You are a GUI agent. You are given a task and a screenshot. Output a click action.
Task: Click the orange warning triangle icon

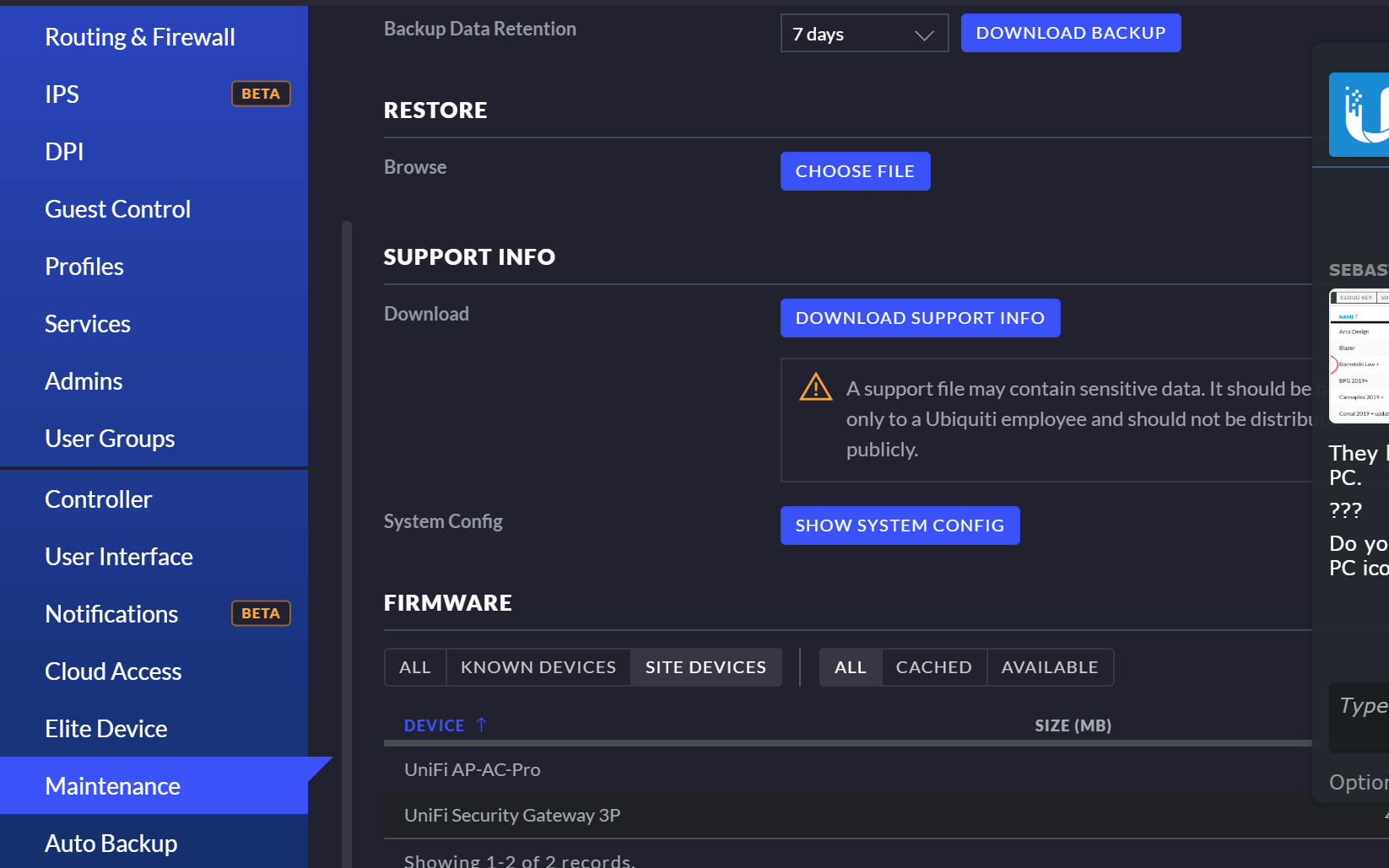click(x=815, y=387)
